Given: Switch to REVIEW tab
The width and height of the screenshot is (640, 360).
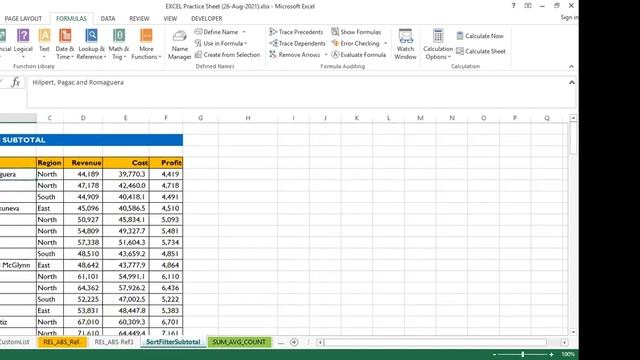Looking at the screenshot, I should click(139, 19).
